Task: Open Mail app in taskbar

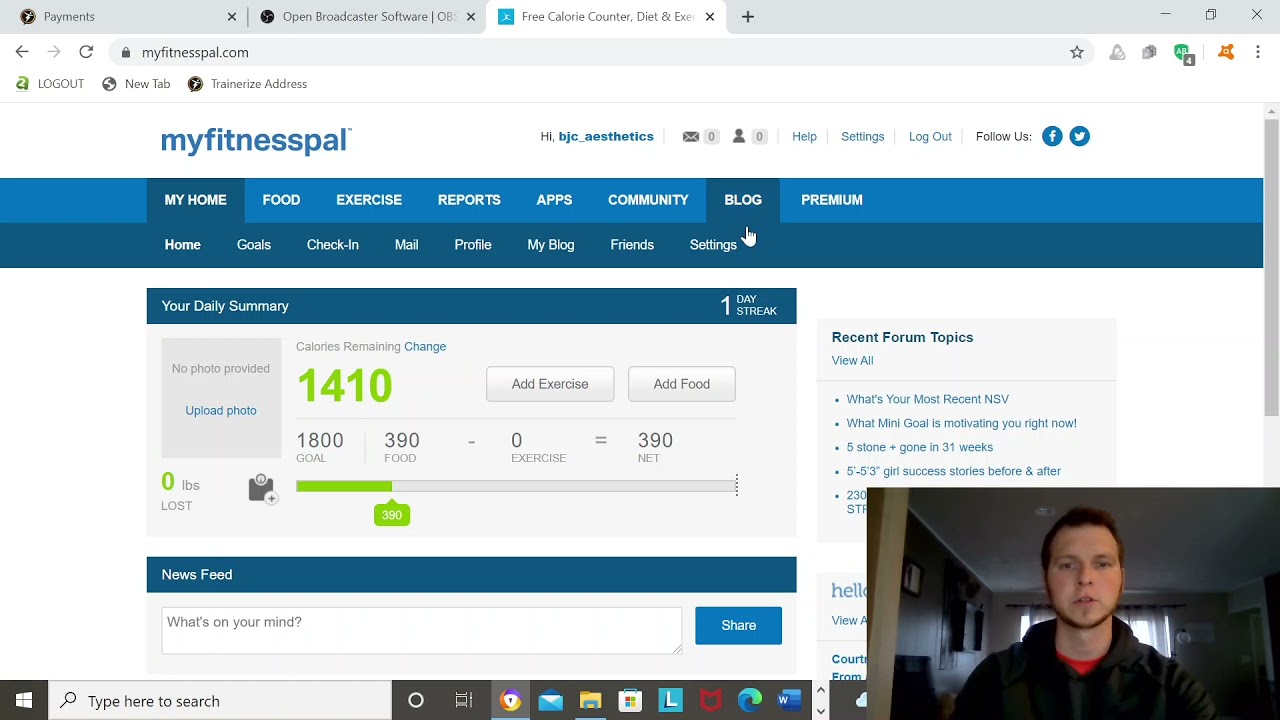Action: pyautogui.click(x=550, y=701)
